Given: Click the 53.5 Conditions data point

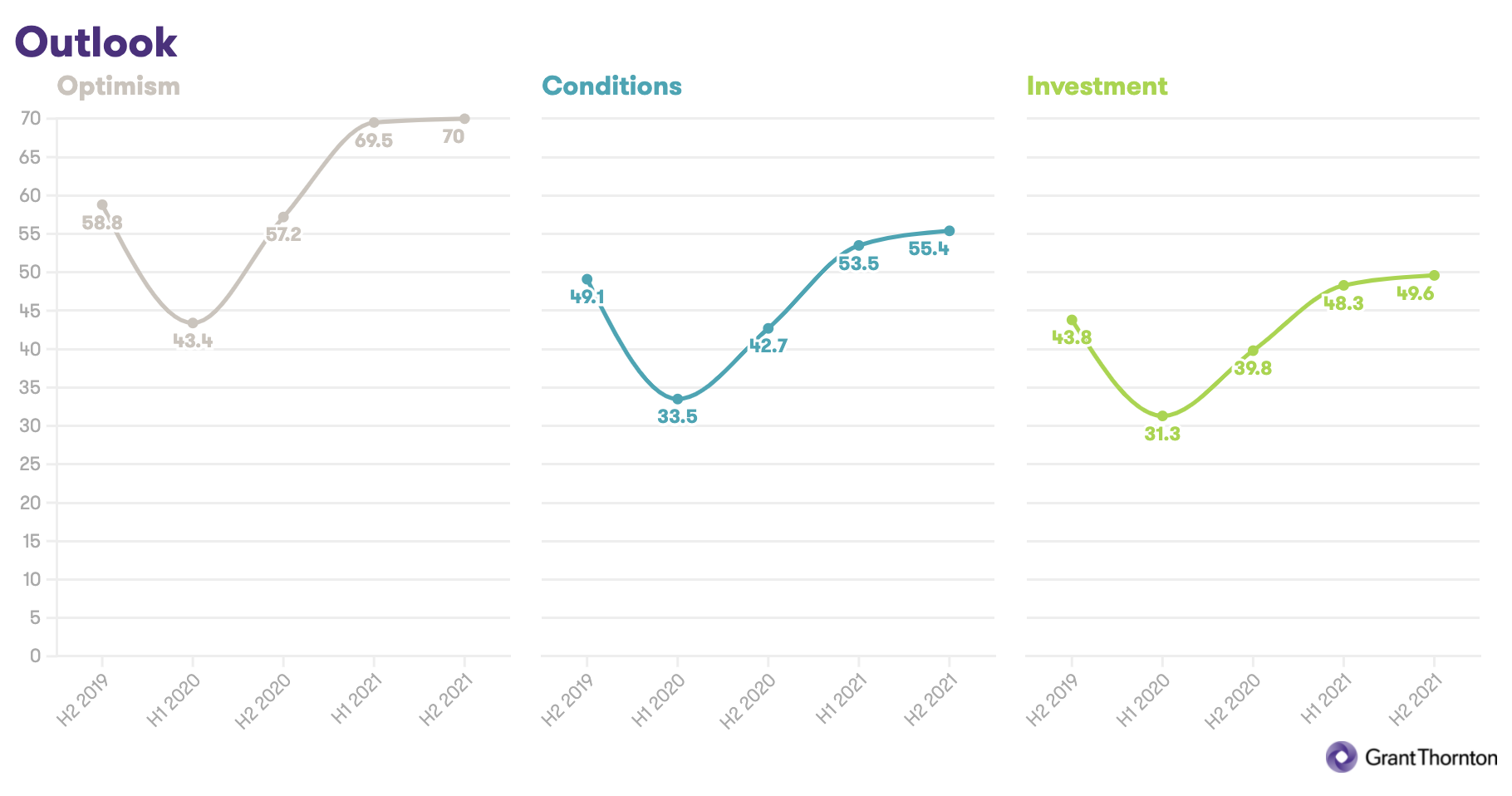Looking at the screenshot, I should (x=859, y=246).
